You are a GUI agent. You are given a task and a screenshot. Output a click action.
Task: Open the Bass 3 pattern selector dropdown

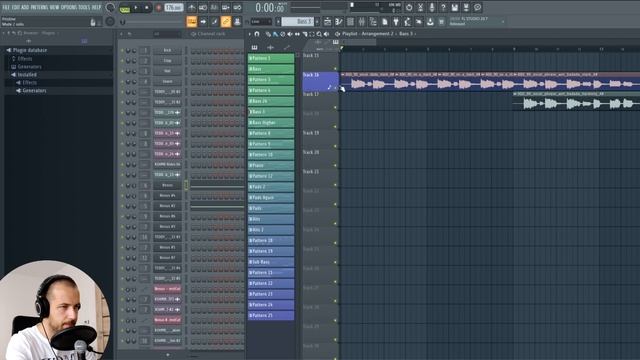tap(298, 22)
